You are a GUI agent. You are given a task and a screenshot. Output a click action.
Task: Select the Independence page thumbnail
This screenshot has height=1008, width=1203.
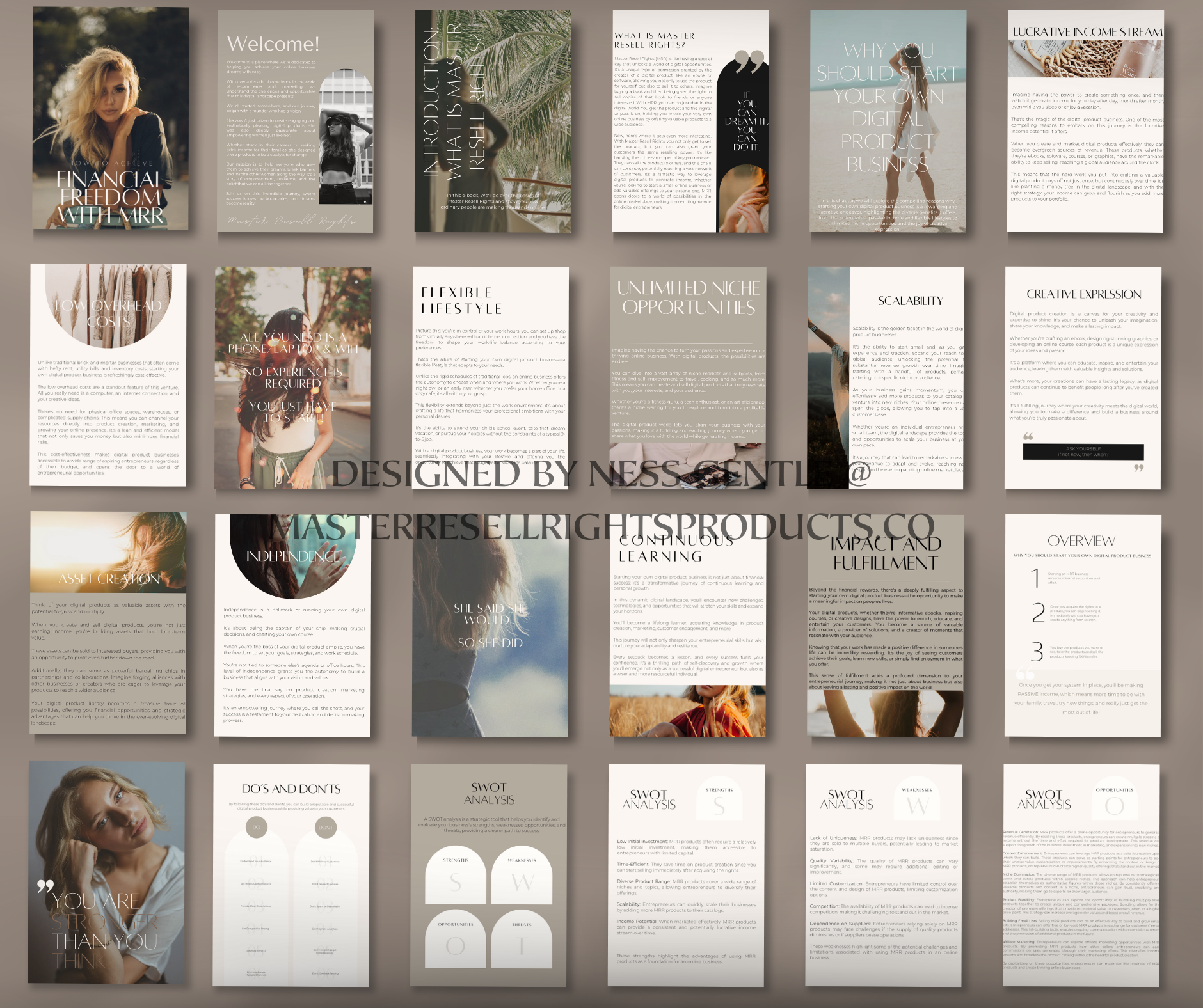click(x=292, y=625)
